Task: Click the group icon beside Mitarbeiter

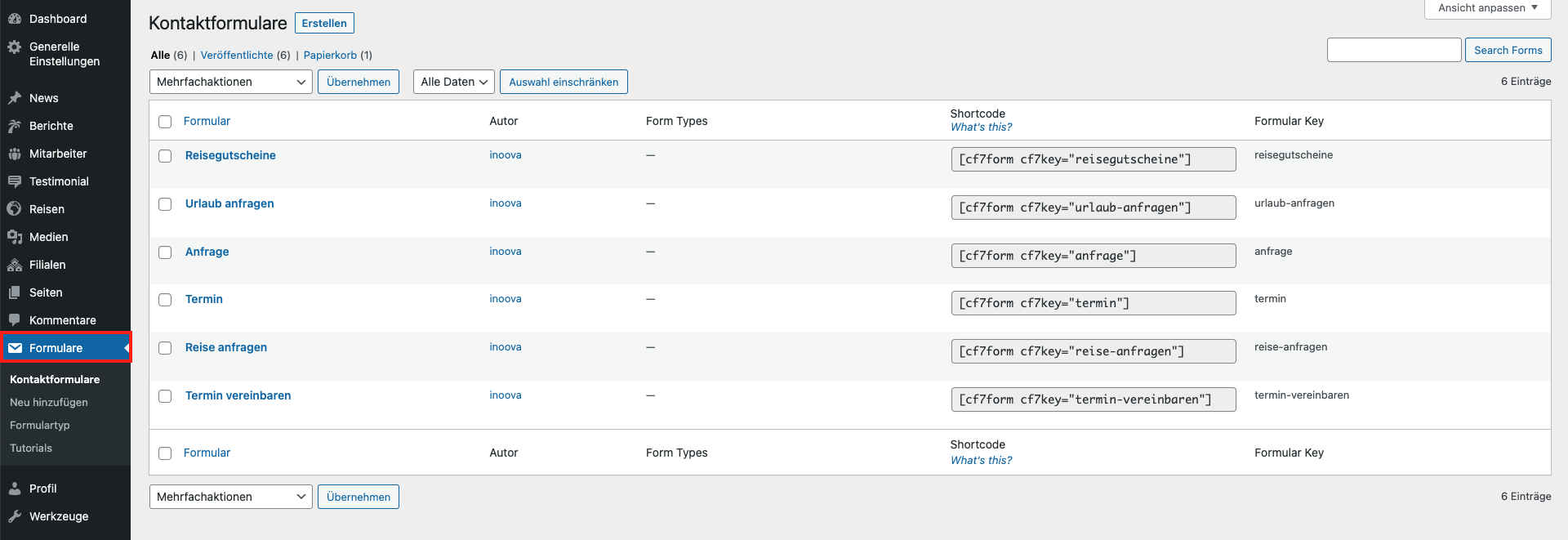Action: click(15, 154)
